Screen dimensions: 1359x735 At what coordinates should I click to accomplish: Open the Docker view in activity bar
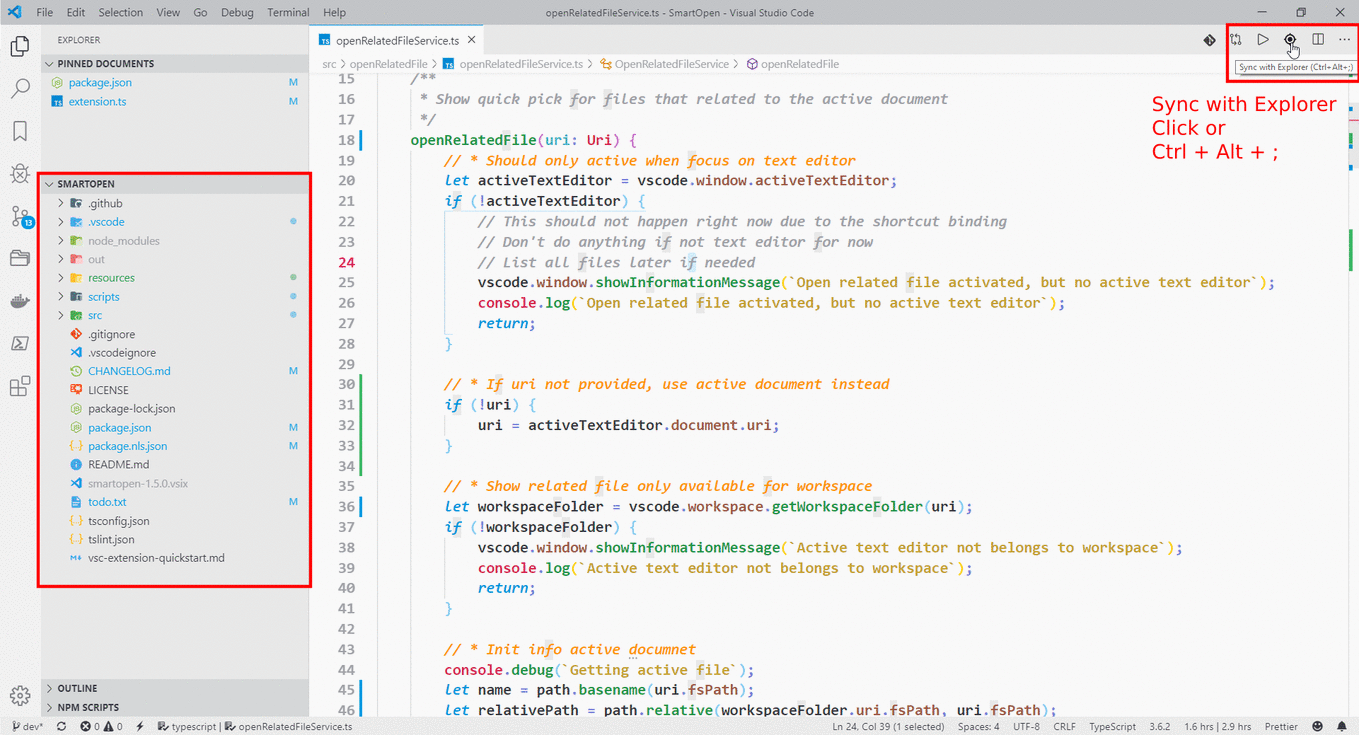19,301
